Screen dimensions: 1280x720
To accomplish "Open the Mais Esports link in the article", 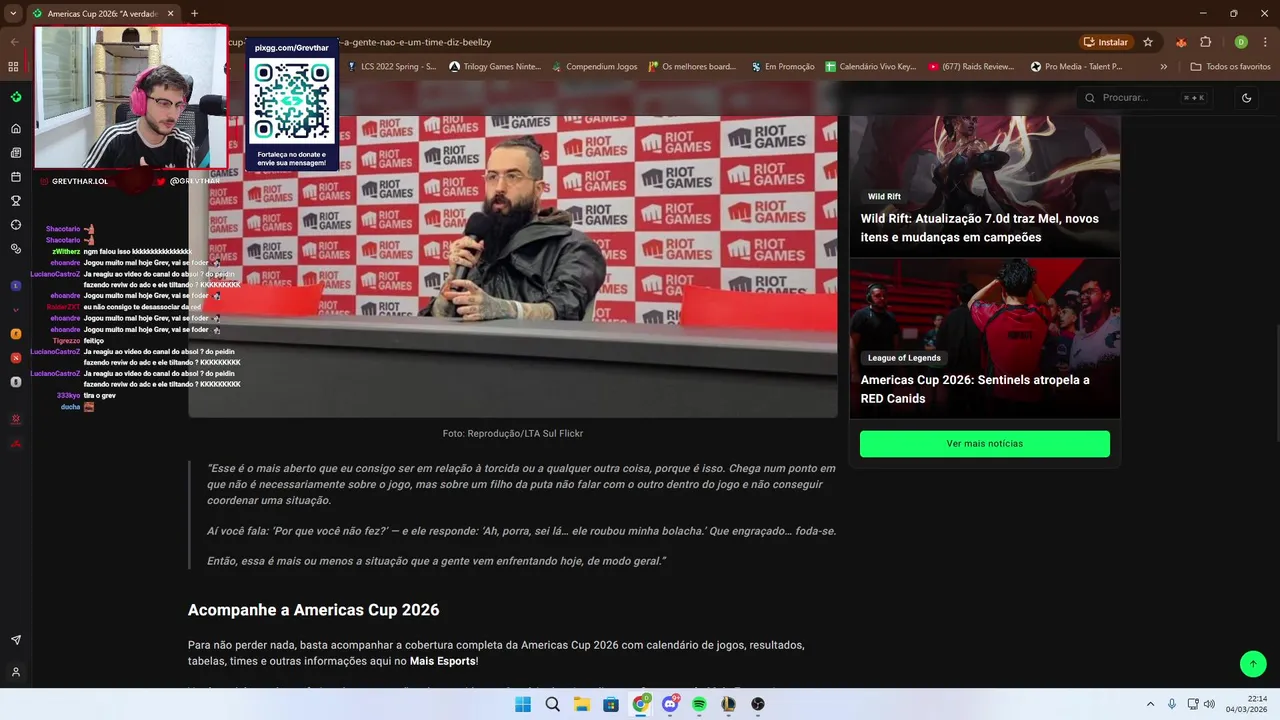I will (442, 662).
